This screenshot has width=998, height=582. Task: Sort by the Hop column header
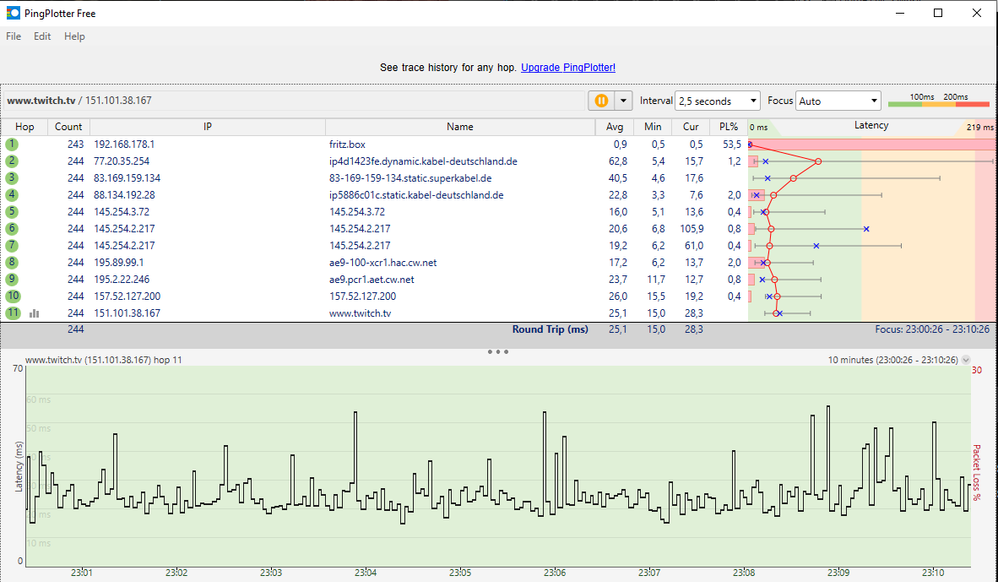click(x=24, y=127)
